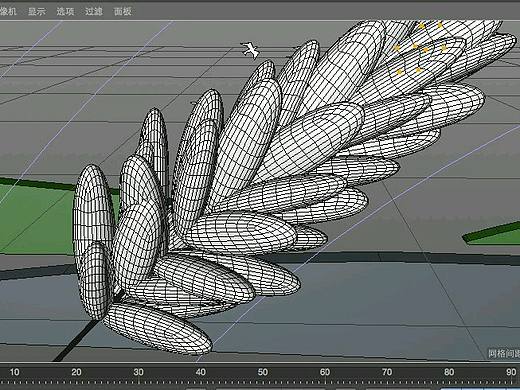The width and height of the screenshot is (520, 390).
Task: Jump to frame 40 on timeline
Action: coord(200,372)
